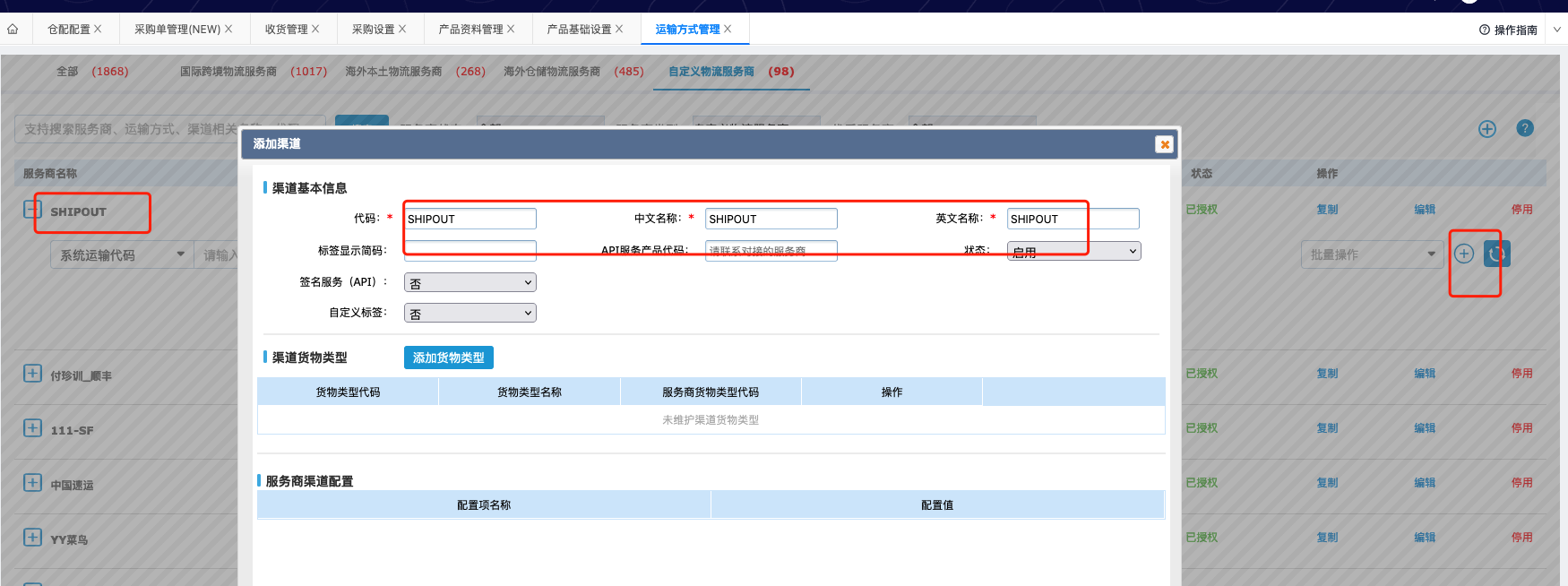Filter by 国际跨境物流服务商 (1017)
Image resolution: width=1568 pixels, height=586 pixels.
(254, 72)
